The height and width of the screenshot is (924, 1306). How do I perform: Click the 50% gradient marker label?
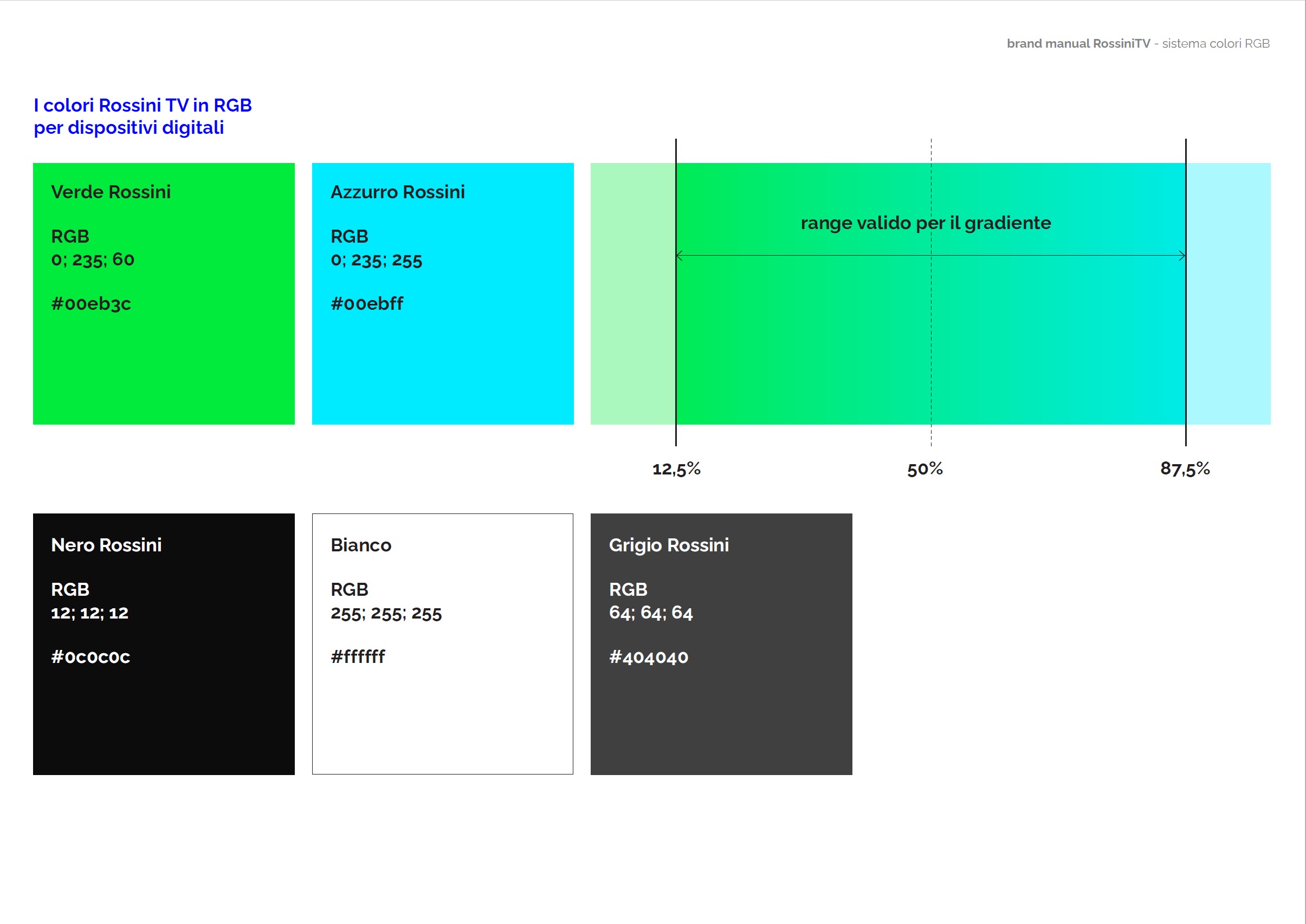point(924,469)
